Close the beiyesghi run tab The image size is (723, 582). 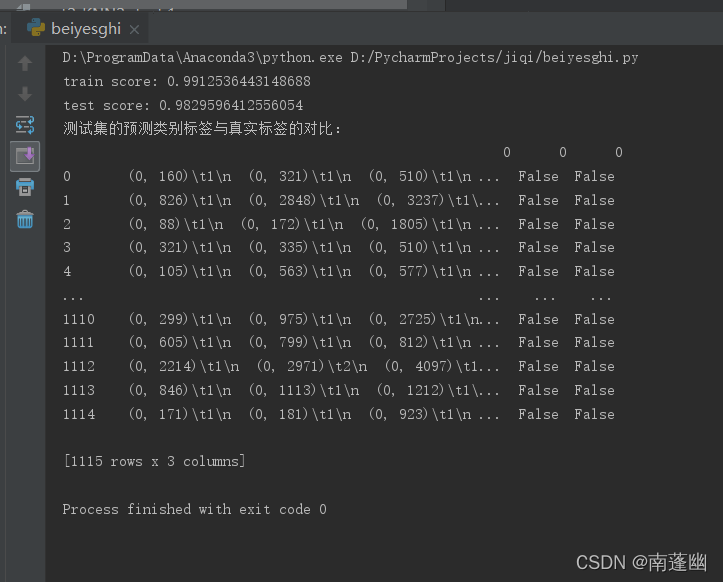point(135,30)
